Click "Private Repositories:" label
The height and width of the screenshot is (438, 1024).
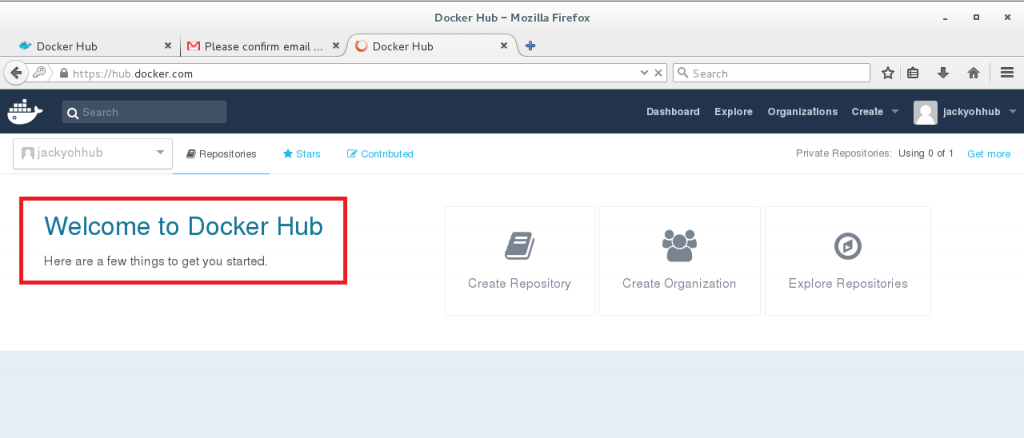[x=844, y=154]
